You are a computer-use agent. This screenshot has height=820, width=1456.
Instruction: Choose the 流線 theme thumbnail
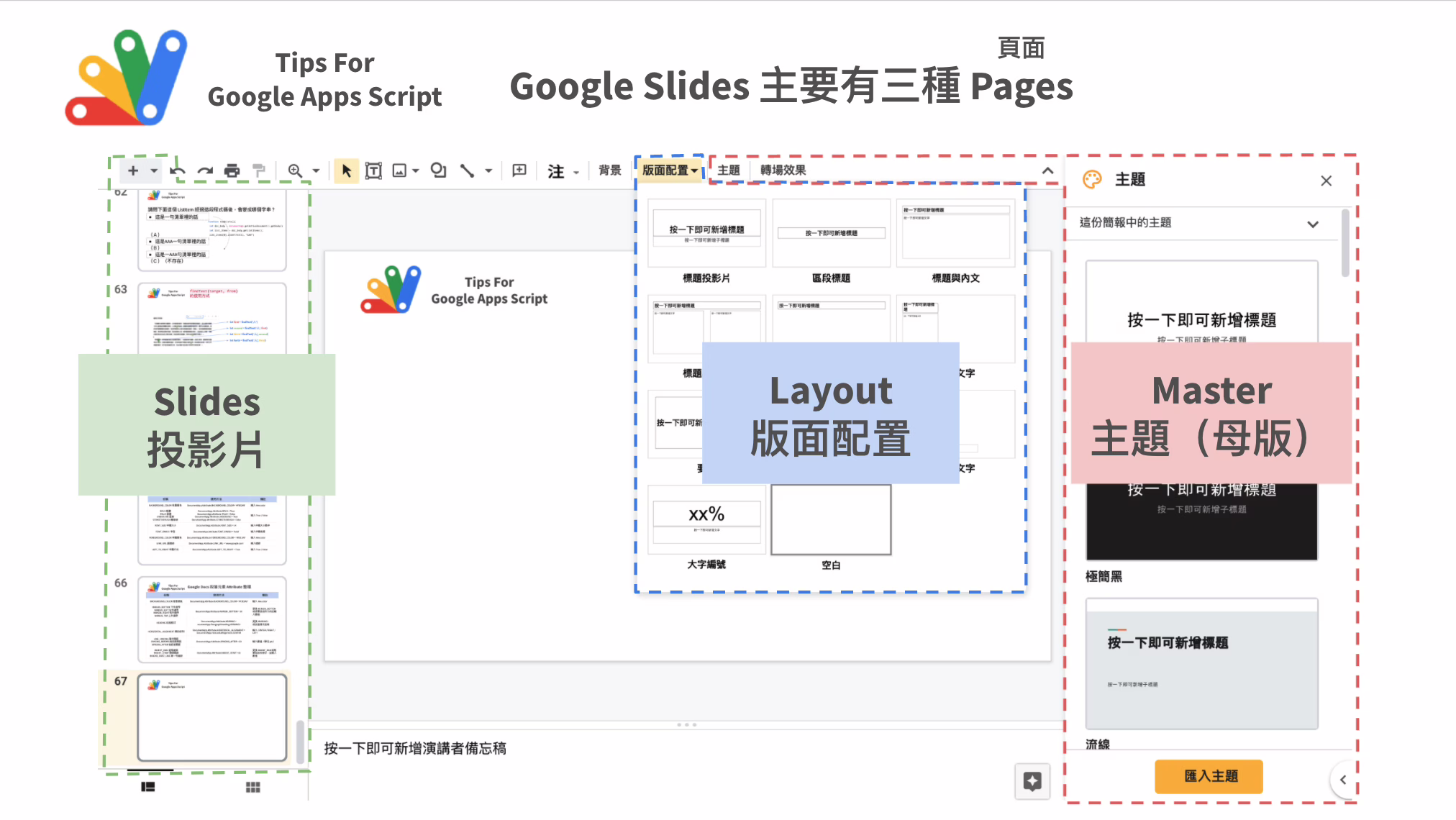click(x=1201, y=664)
